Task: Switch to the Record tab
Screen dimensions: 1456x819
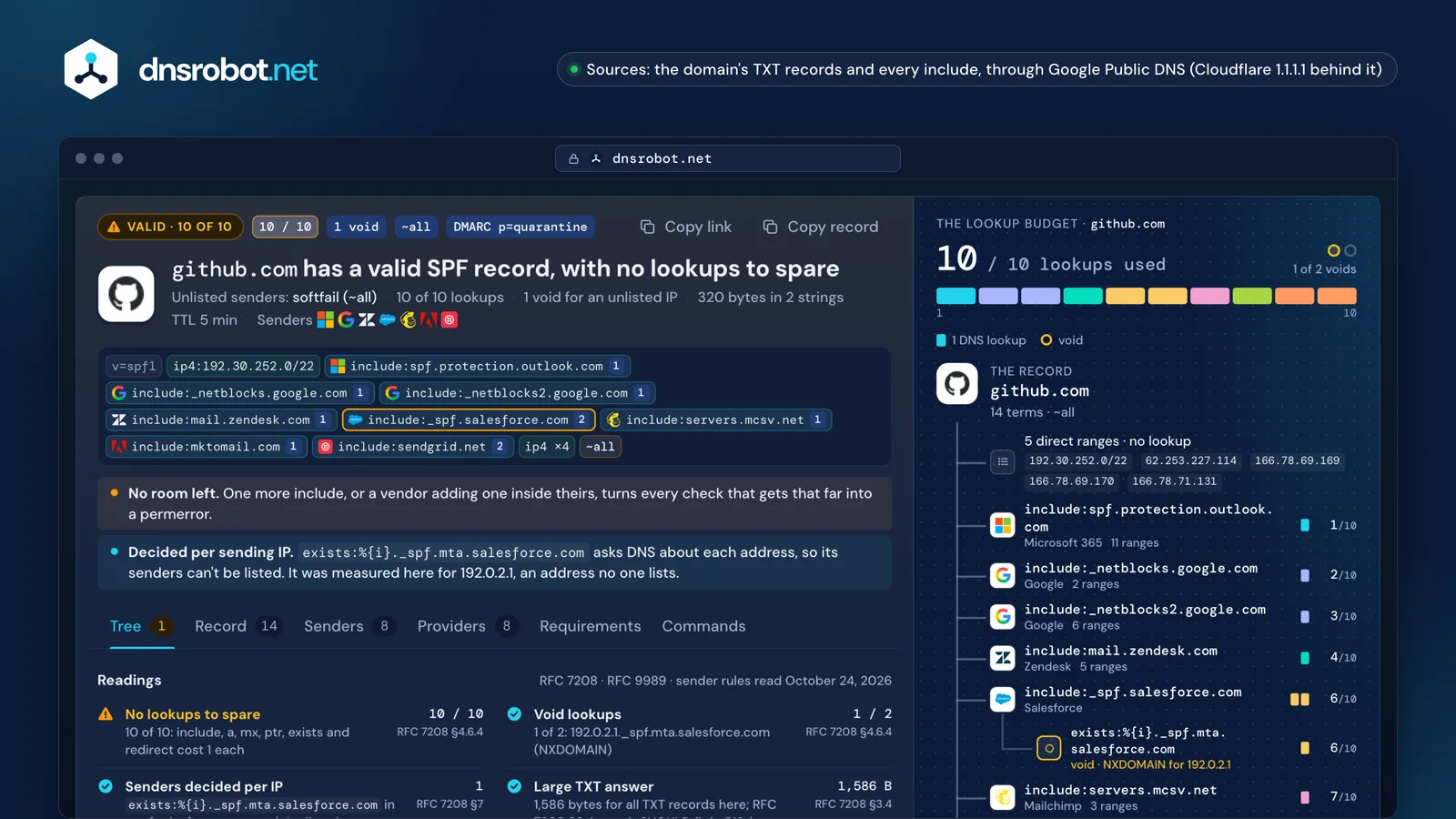Action: coord(238,626)
